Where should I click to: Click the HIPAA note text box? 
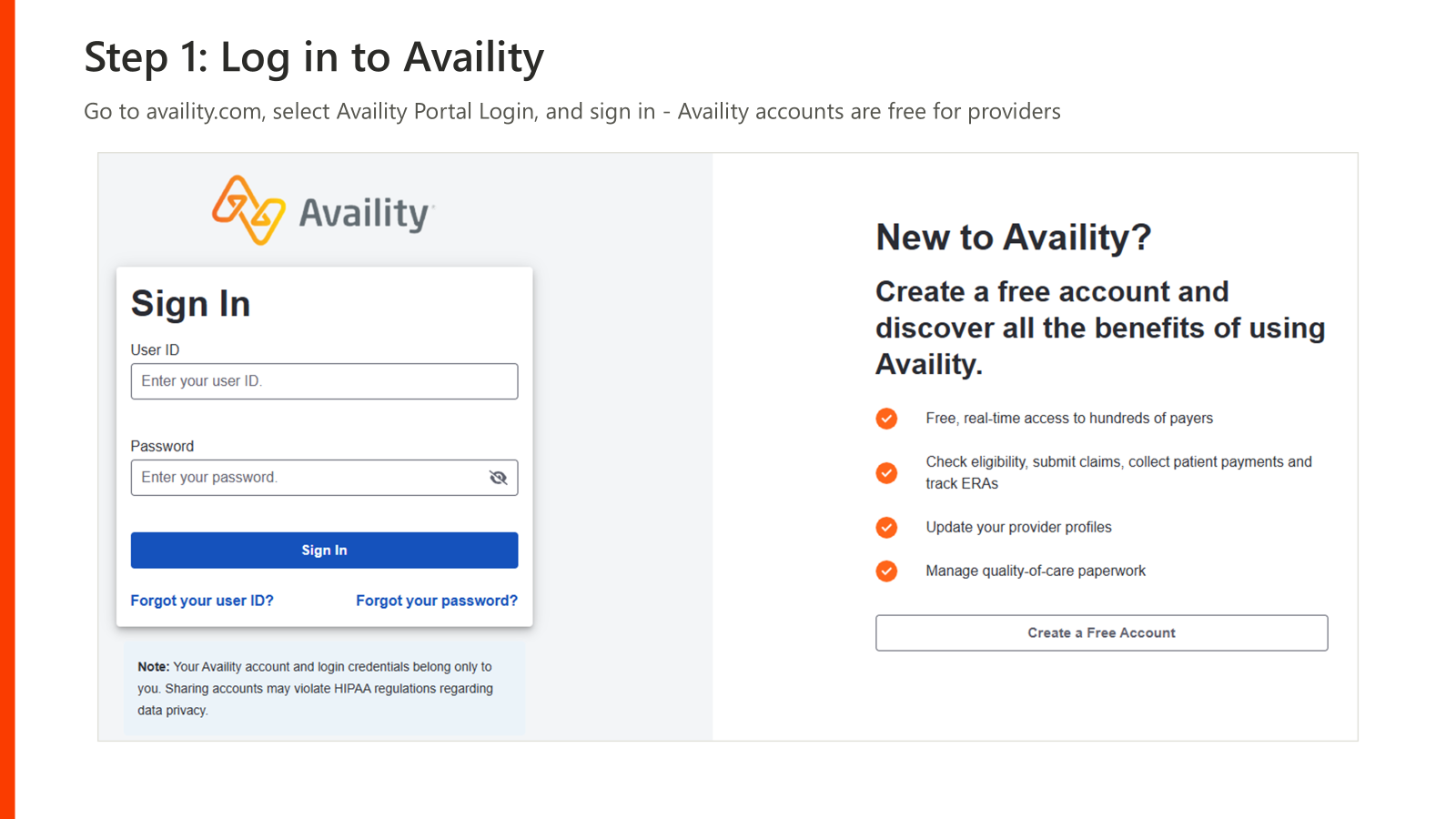[324, 689]
